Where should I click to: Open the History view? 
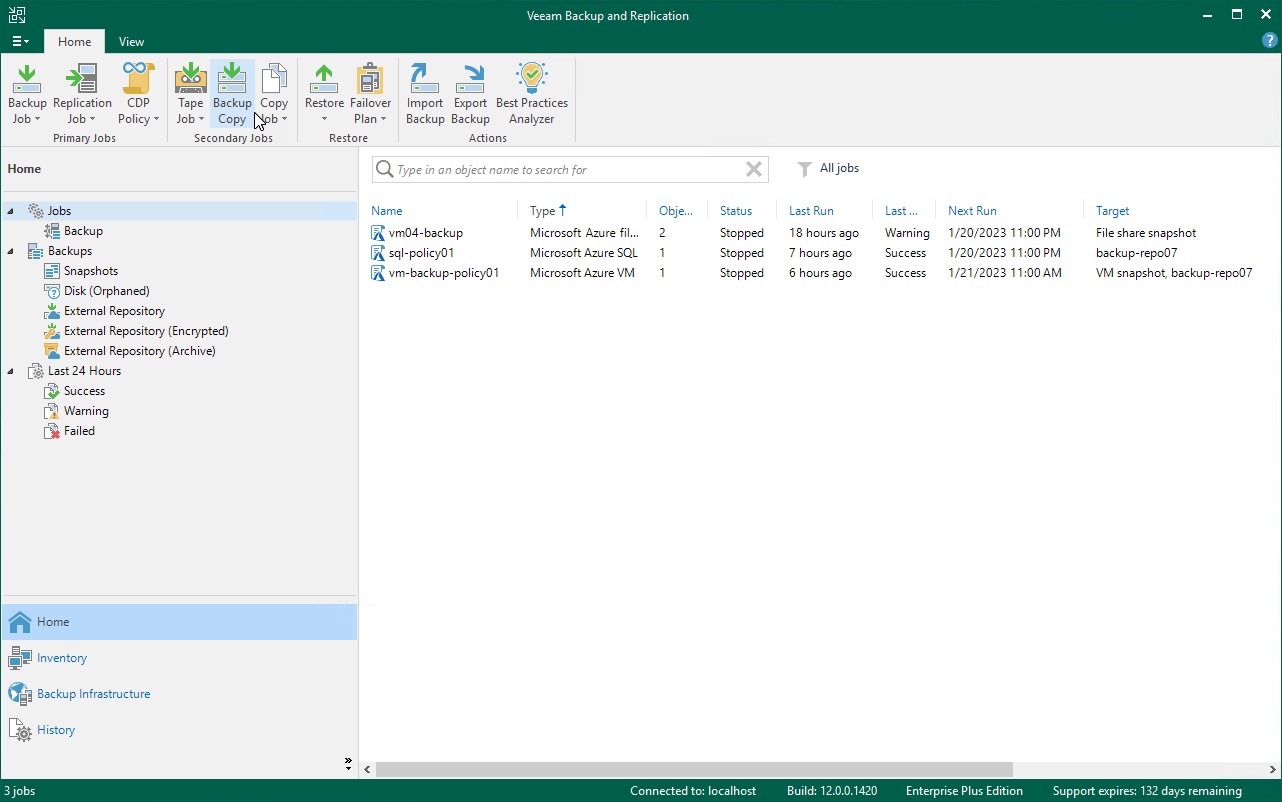pos(56,730)
